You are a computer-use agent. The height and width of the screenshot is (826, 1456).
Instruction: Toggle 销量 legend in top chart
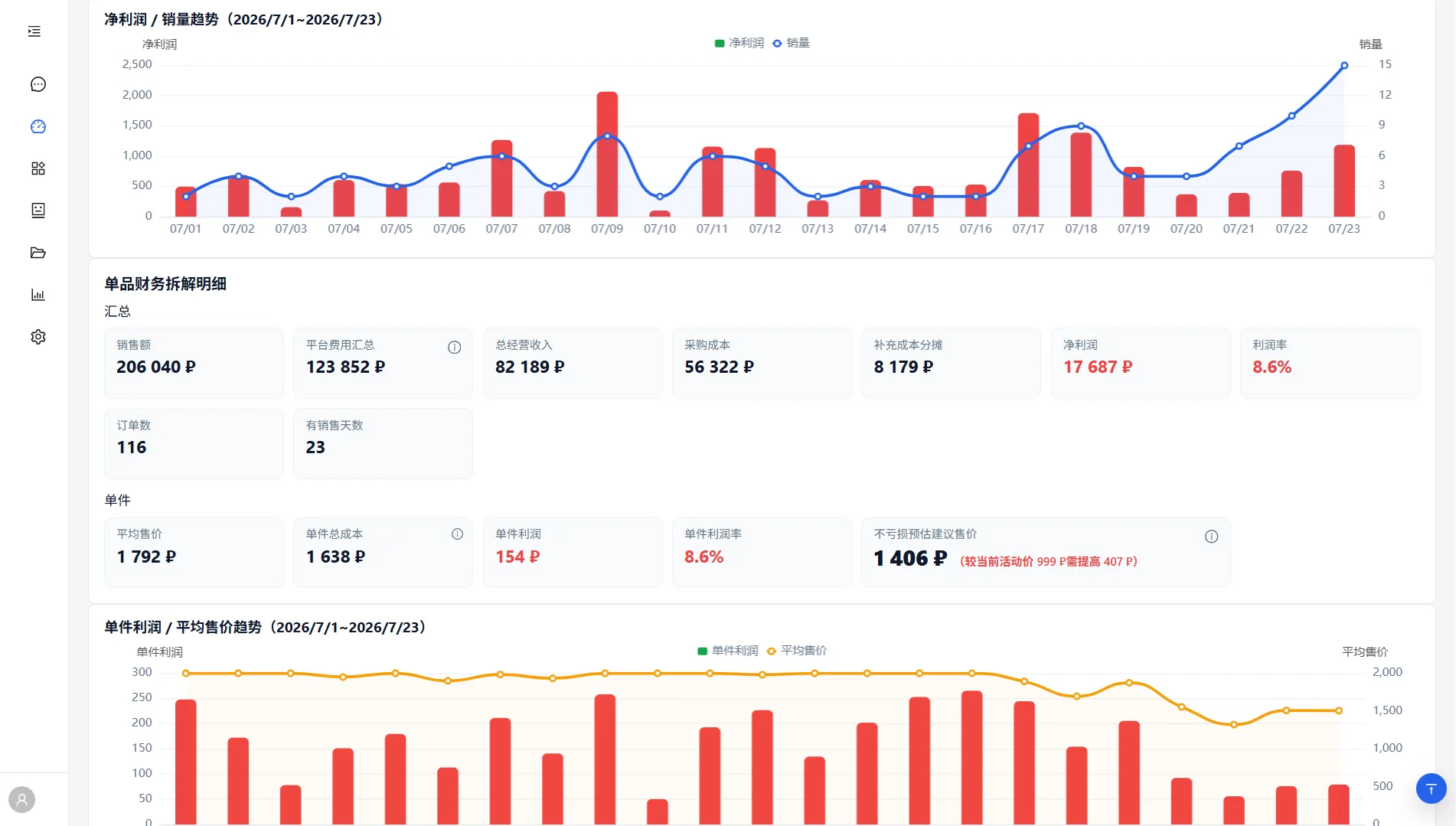click(792, 43)
